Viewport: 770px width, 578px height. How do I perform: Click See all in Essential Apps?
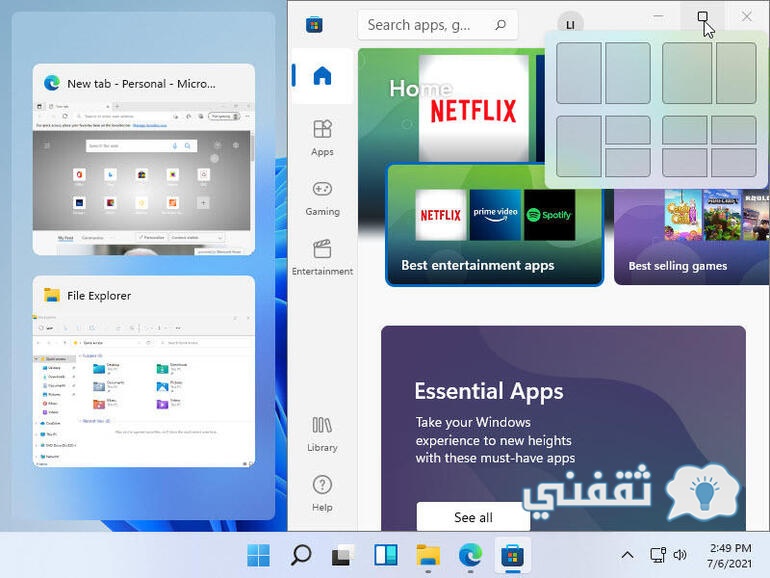point(473,517)
